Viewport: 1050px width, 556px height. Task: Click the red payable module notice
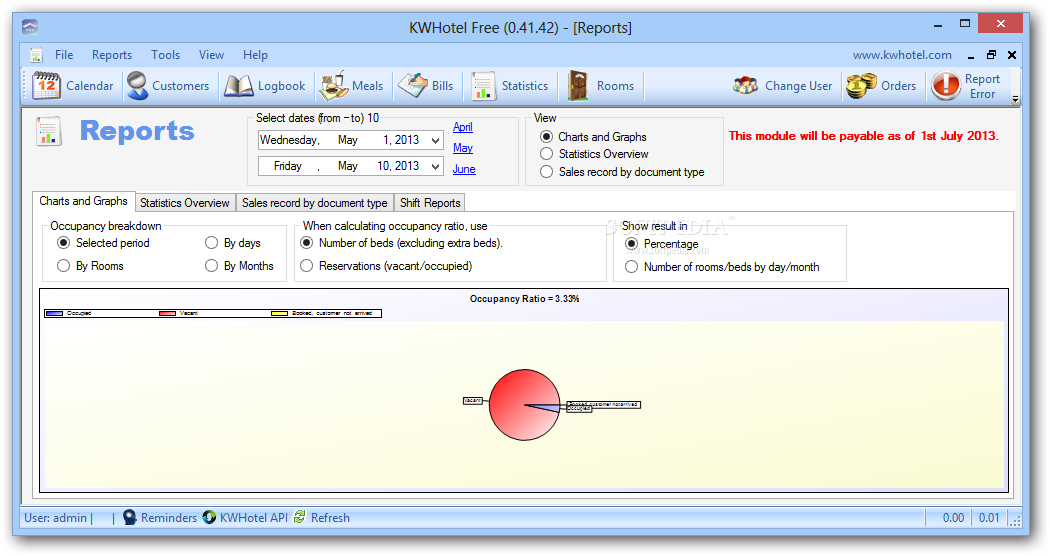click(x=863, y=136)
